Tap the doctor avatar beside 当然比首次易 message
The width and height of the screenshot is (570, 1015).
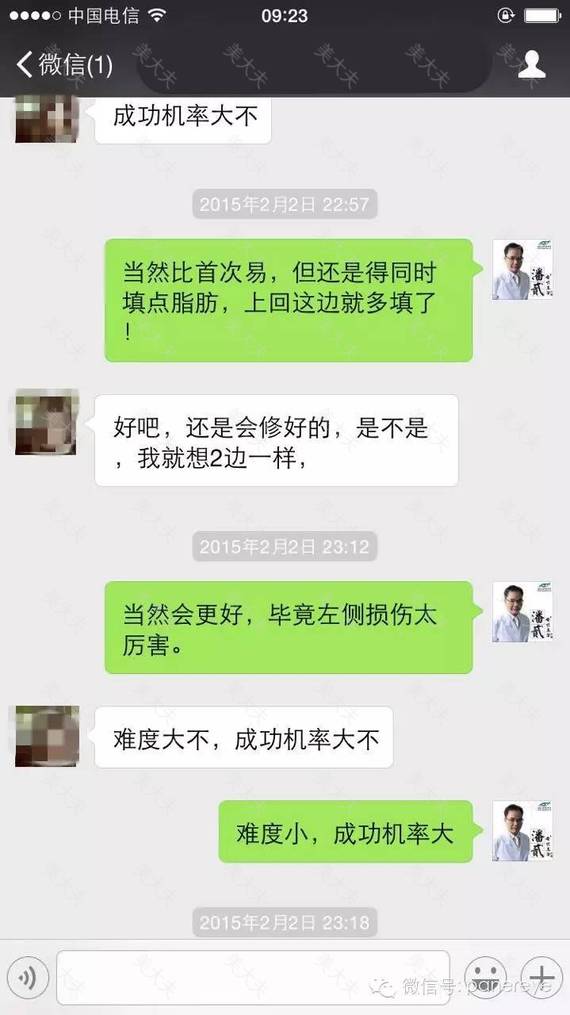(523, 270)
